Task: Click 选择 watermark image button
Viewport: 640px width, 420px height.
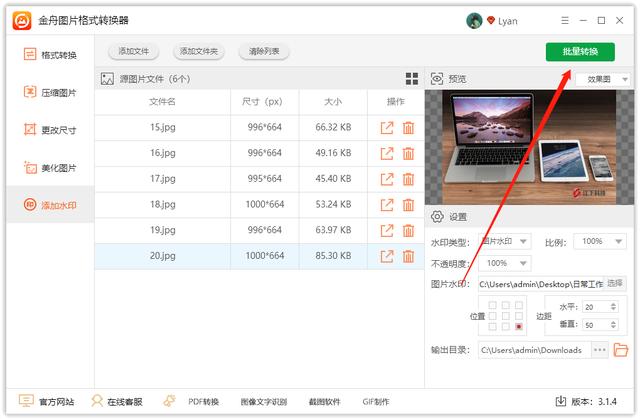Action: click(x=615, y=283)
